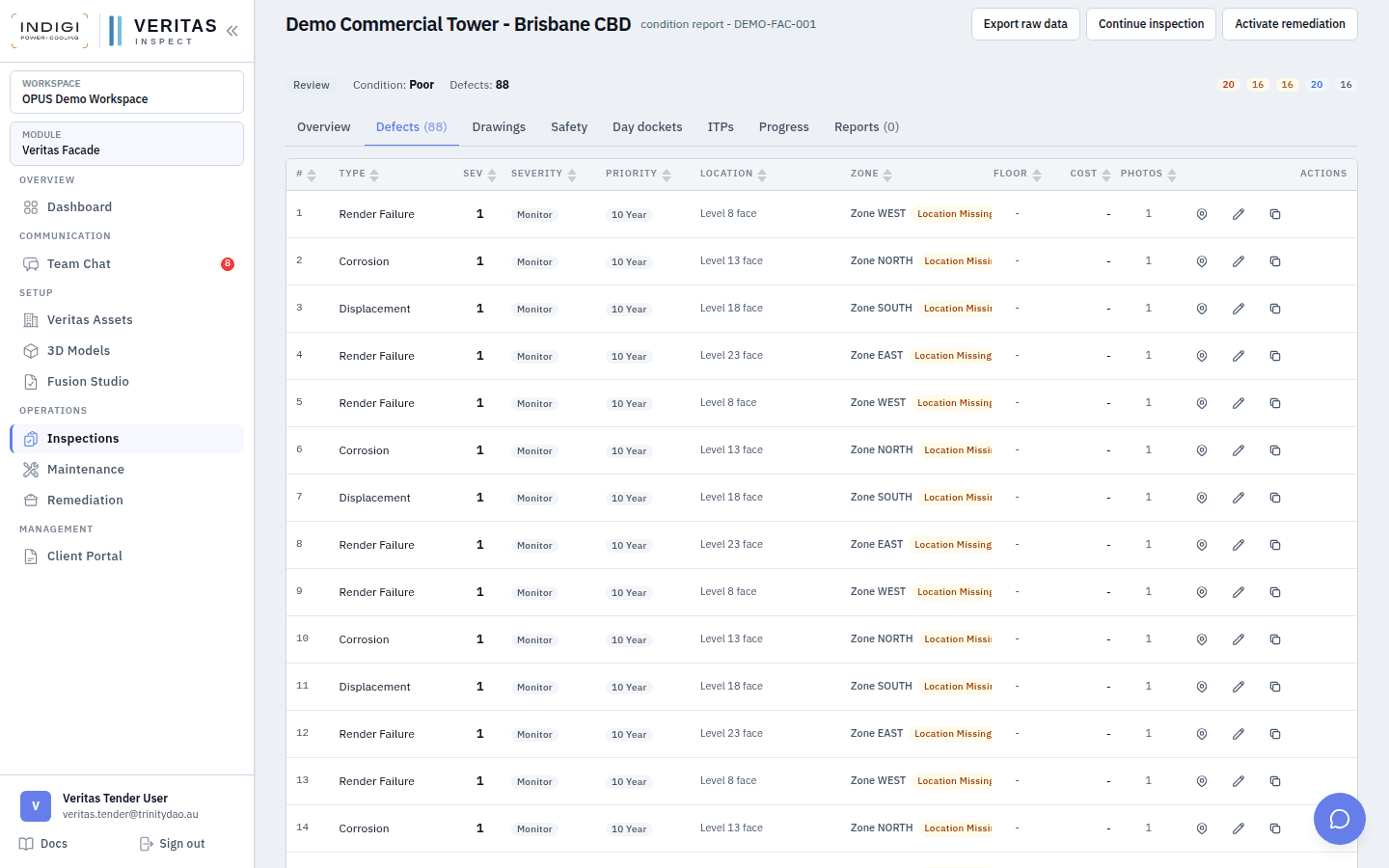The width and height of the screenshot is (1389, 868).
Task: Locate defect 2 Corrosion with target icon
Action: (1202, 261)
